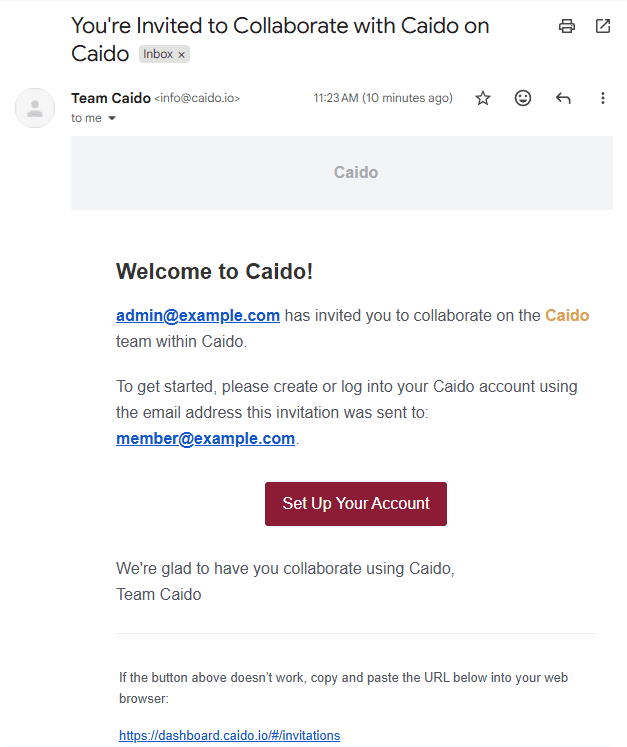The width and height of the screenshot is (627, 747).
Task: Click the gray Caido header banner
Action: click(x=341, y=173)
